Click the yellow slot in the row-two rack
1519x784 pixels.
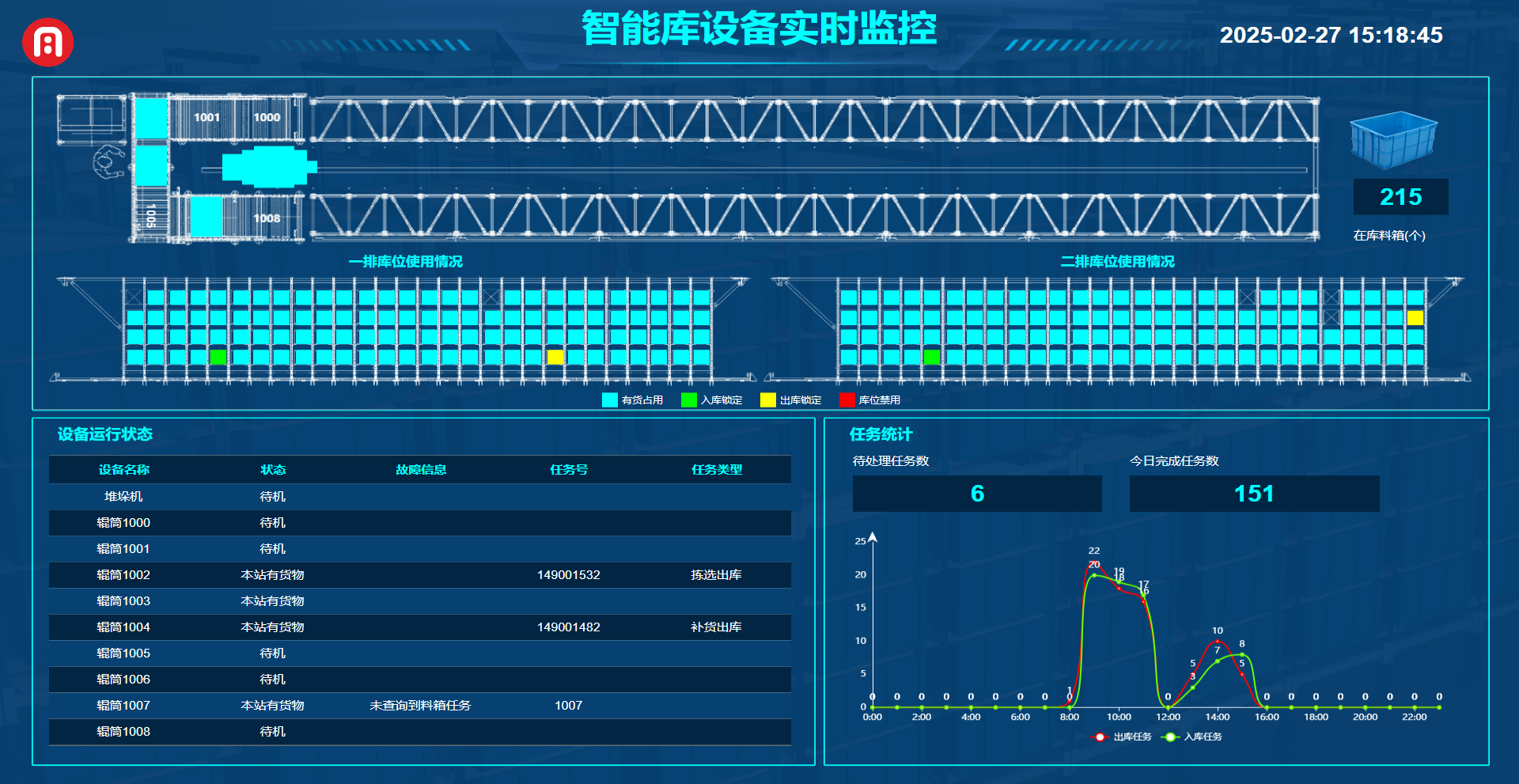coord(1415,318)
